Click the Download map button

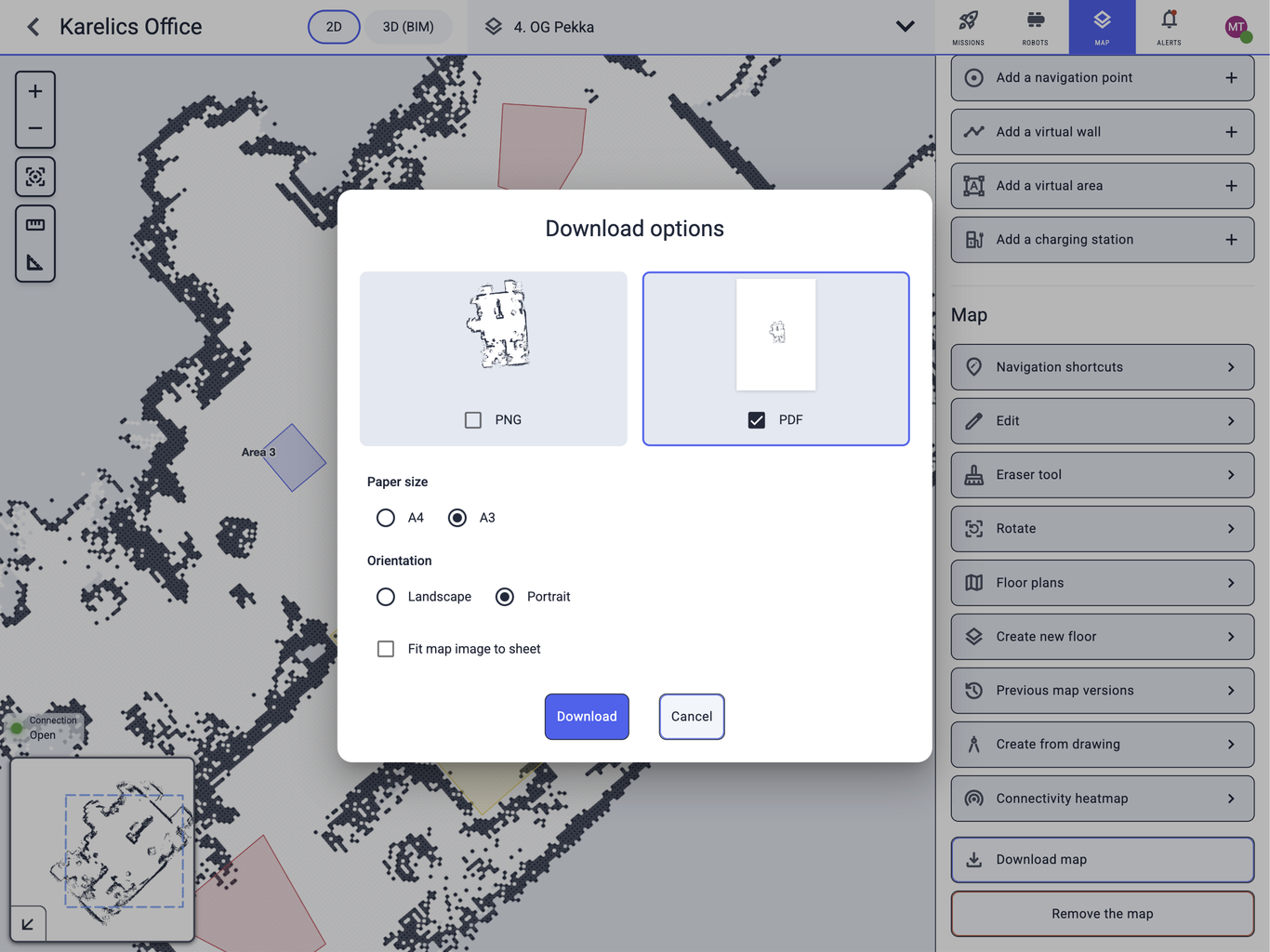tap(1103, 860)
